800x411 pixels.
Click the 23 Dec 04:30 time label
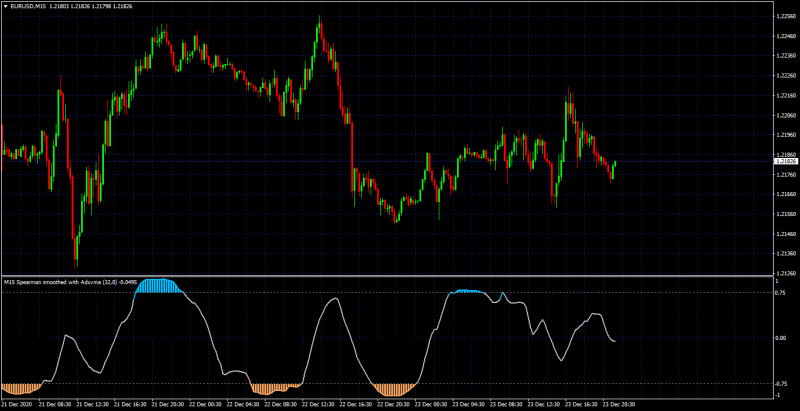(470, 403)
